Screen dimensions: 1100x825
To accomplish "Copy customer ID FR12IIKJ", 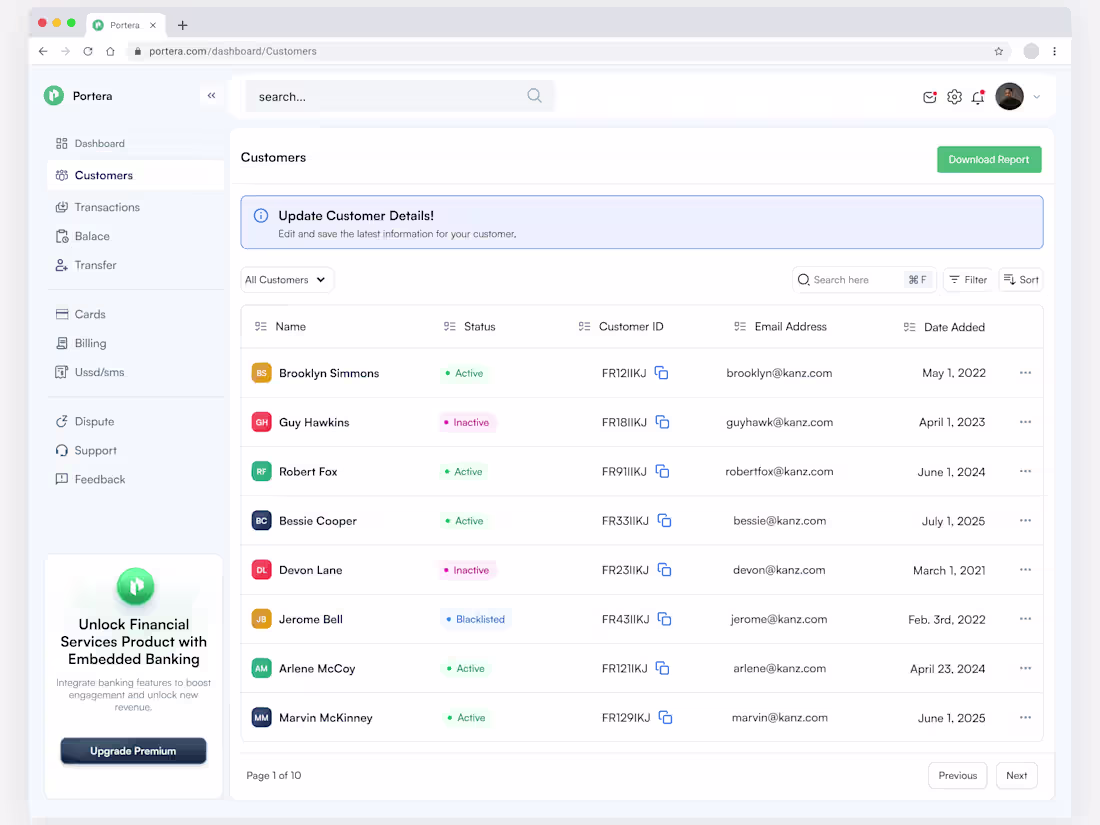I will pyautogui.click(x=662, y=373).
